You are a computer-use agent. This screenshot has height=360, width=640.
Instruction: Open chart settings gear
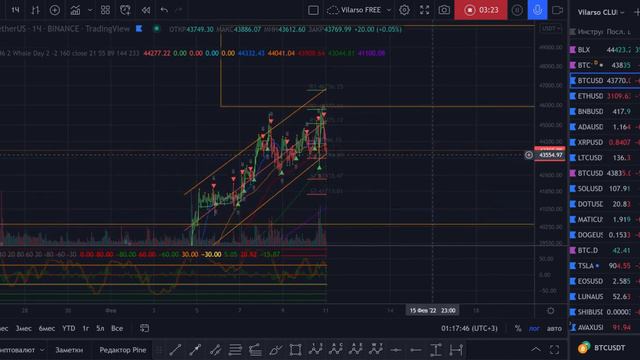coord(404,10)
